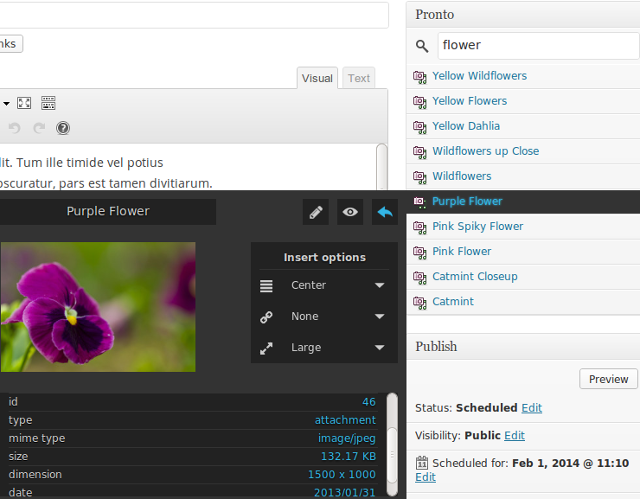
Task: Toggle the eye preview icon in the Purple Flower panel
Action: [x=350, y=212]
